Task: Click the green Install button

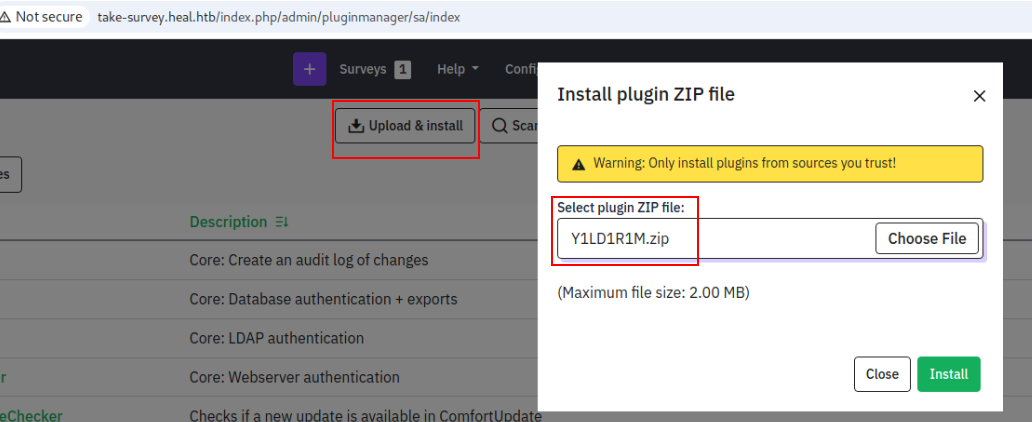Action: (948, 374)
